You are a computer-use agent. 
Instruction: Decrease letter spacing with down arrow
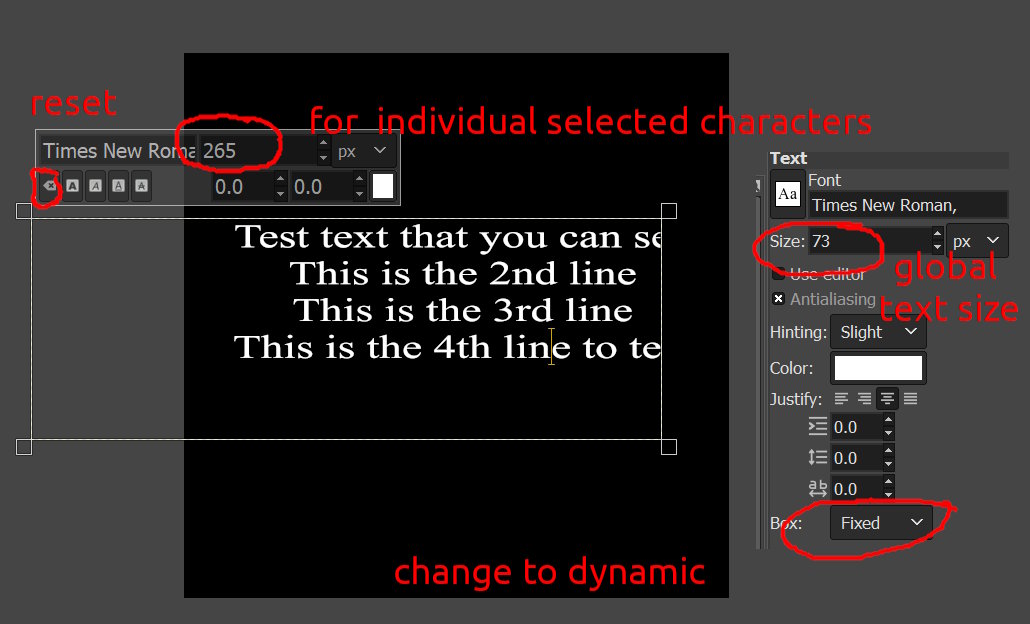coord(888,495)
